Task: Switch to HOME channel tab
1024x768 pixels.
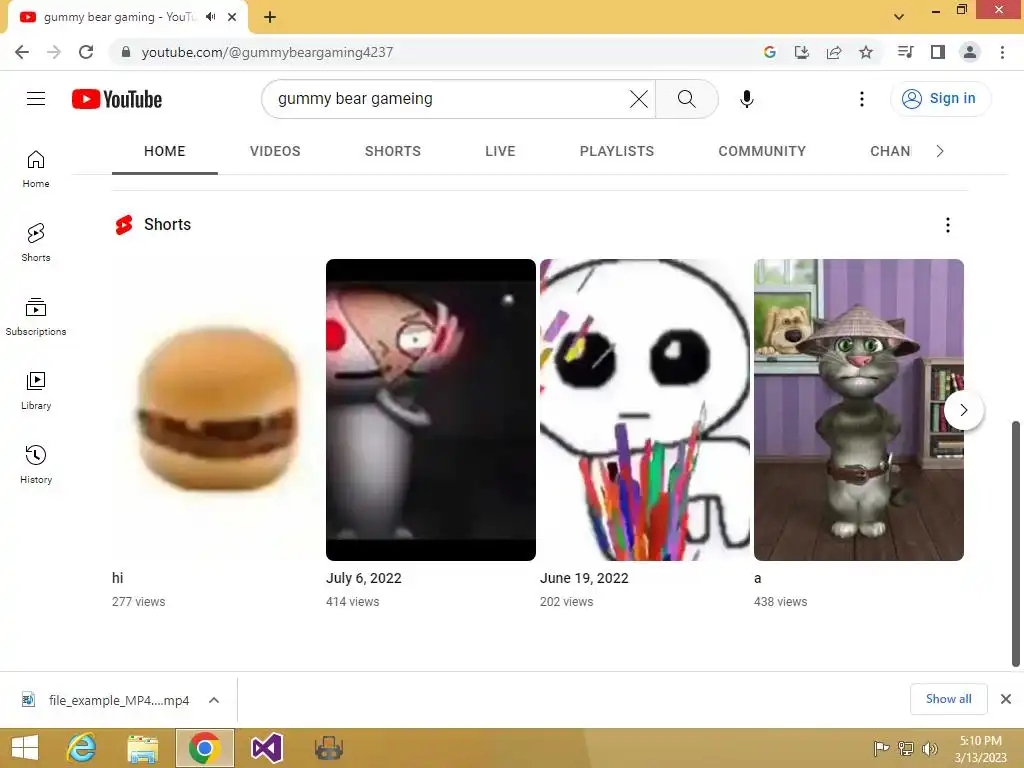Action: click(165, 152)
